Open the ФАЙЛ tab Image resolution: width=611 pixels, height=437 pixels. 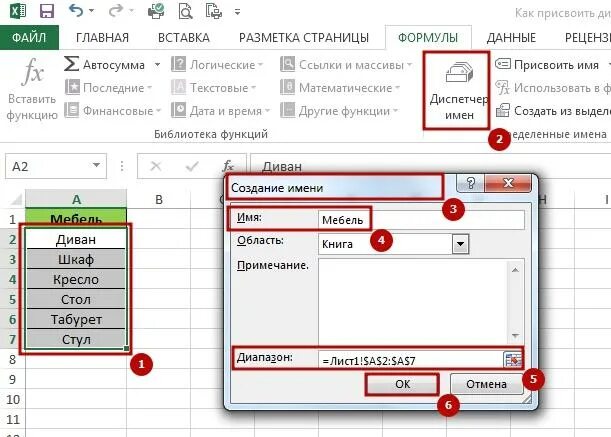tap(29, 37)
